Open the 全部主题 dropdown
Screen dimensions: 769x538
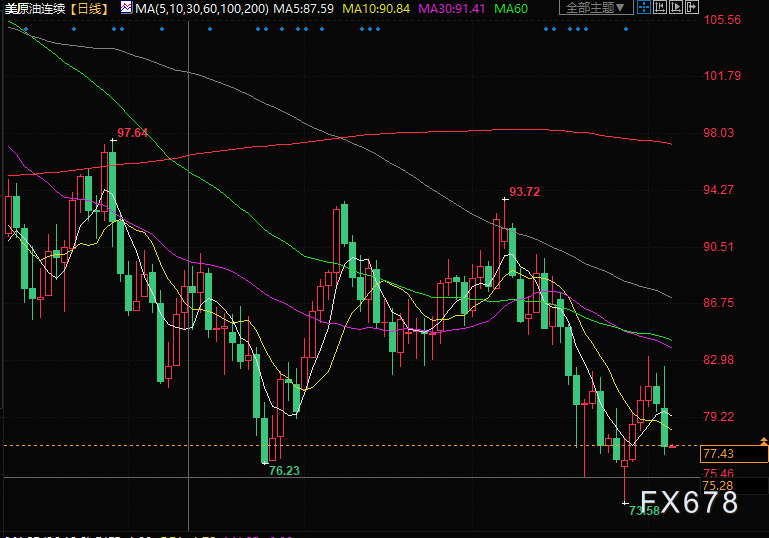point(596,8)
